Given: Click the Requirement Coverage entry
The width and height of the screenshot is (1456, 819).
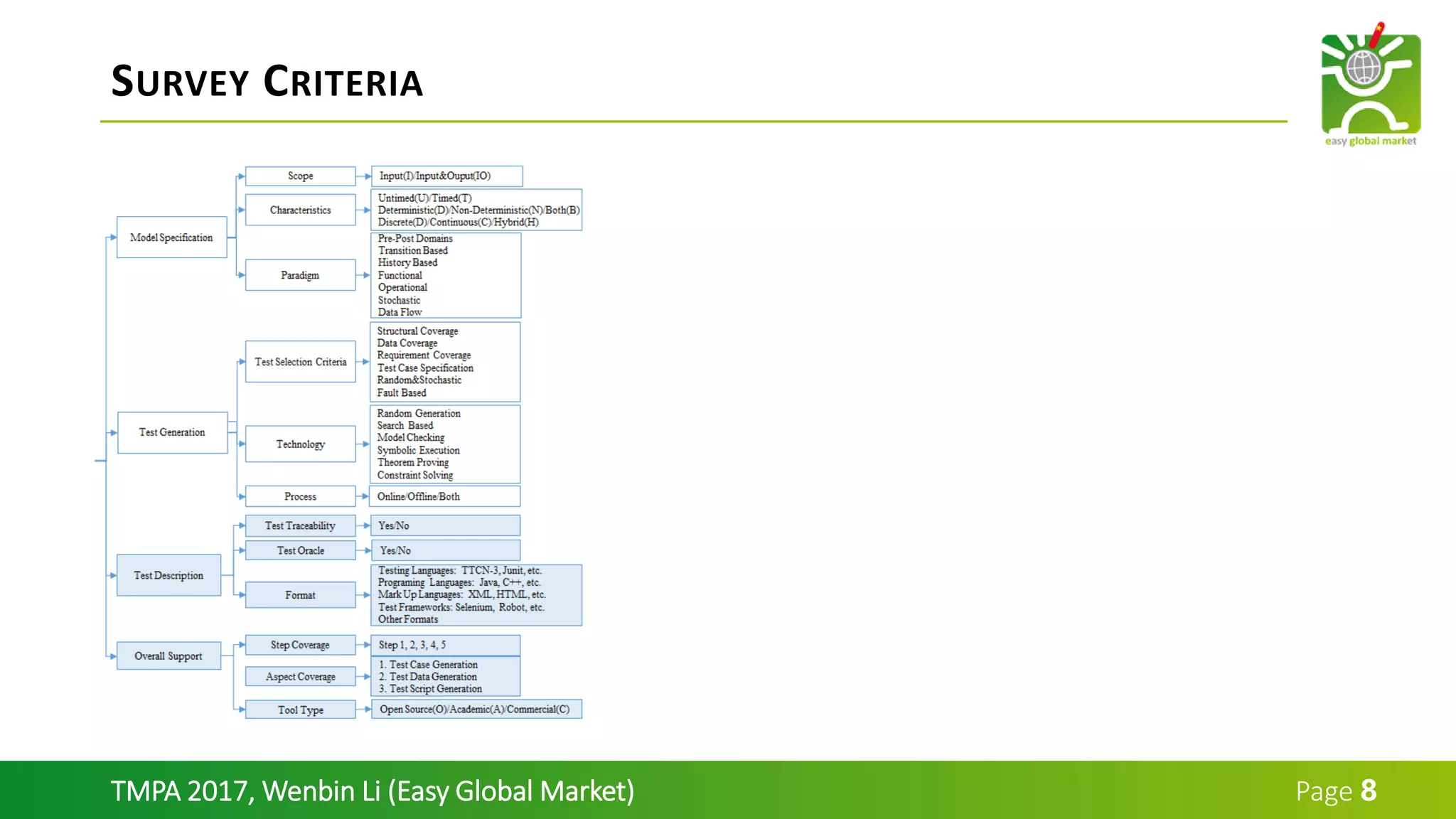Looking at the screenshot, I should 424,355.
